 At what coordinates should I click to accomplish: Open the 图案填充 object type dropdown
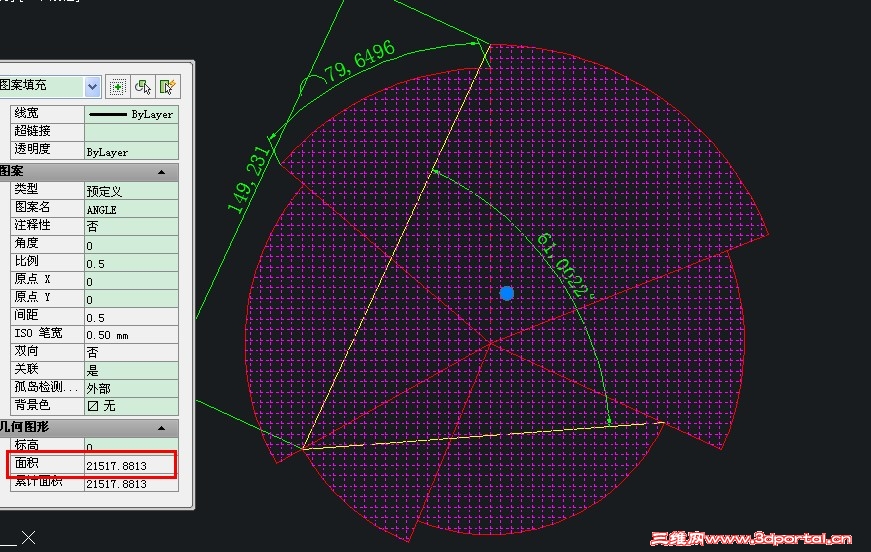(x=92, y=87)
